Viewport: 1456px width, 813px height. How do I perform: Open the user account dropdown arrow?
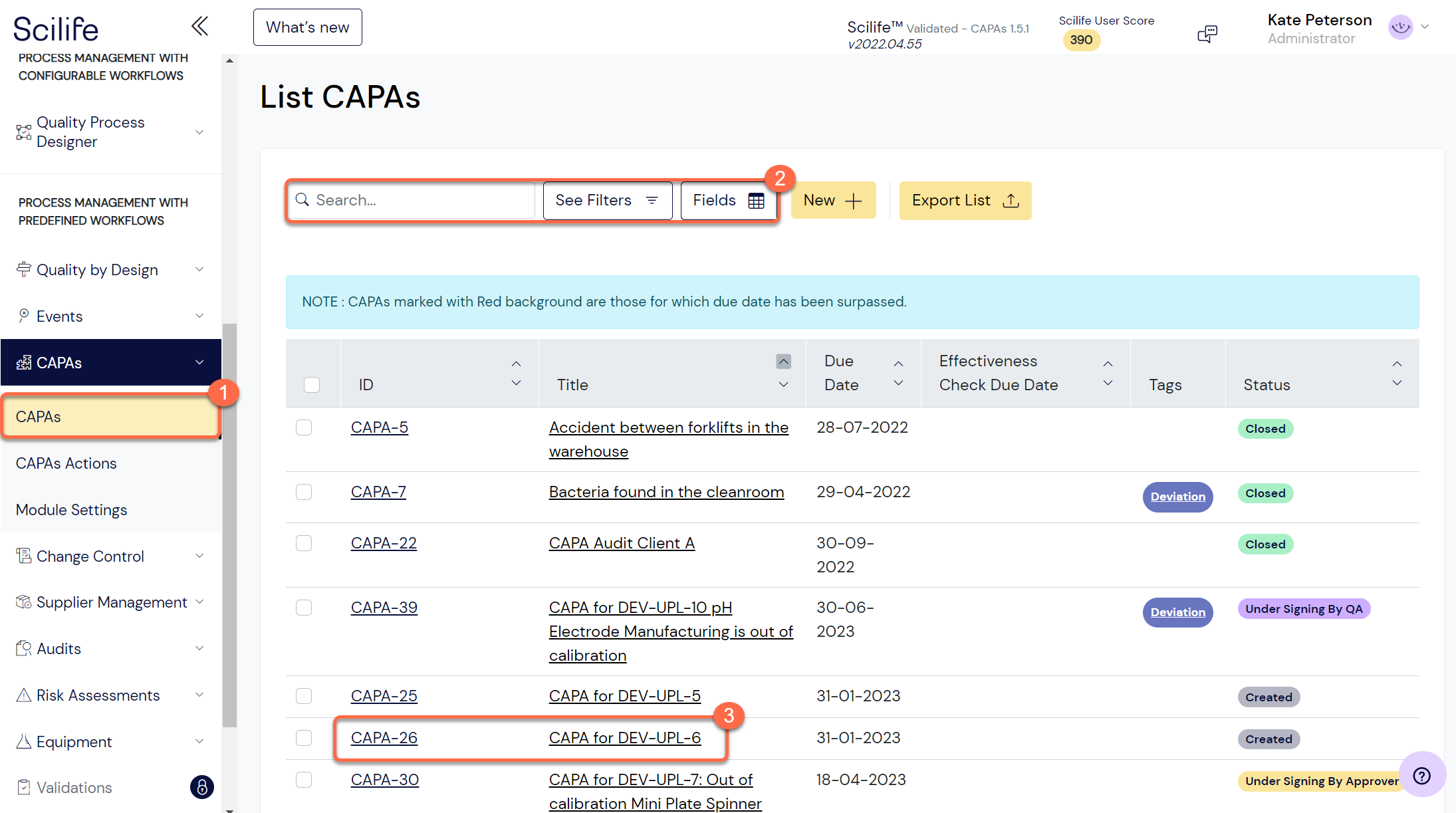pos(1425,27)
